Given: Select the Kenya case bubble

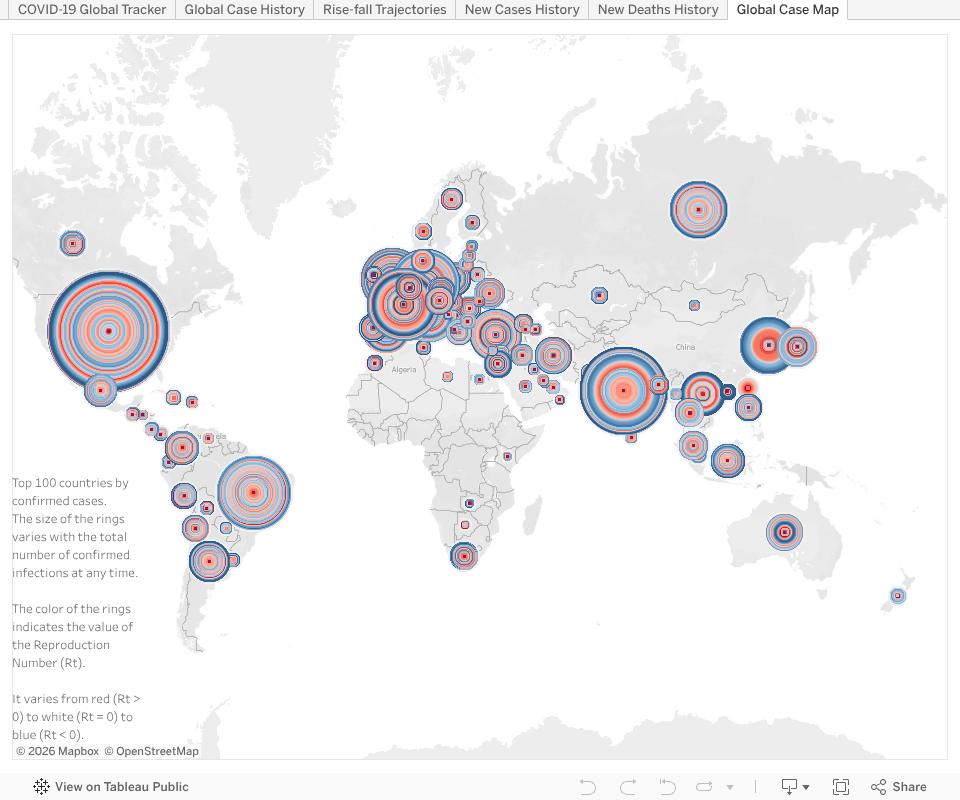Looking at the screenshot, I should 507,456.
